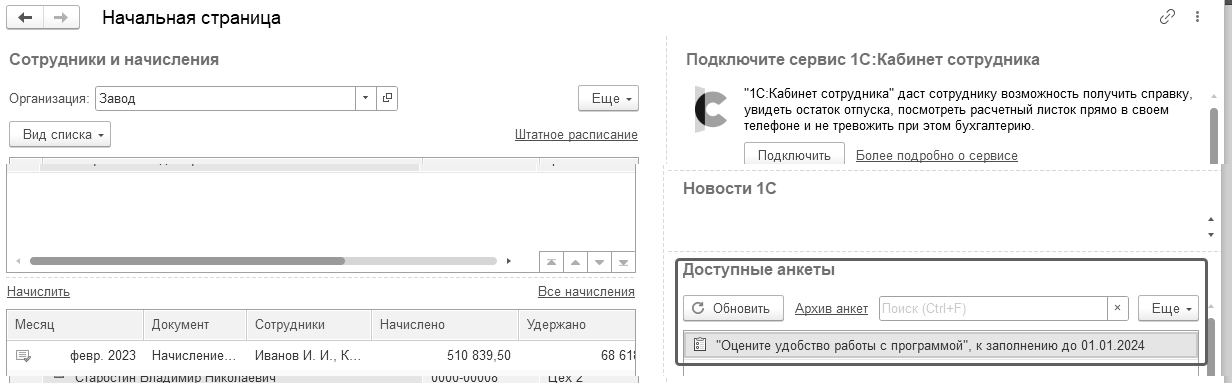Click the Подключить button
Screen dimensions: 1232x384
tap(794, 155)
